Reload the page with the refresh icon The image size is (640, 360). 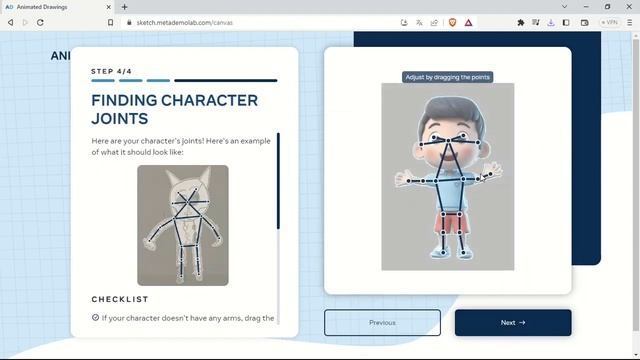click(x=40, y=22)
